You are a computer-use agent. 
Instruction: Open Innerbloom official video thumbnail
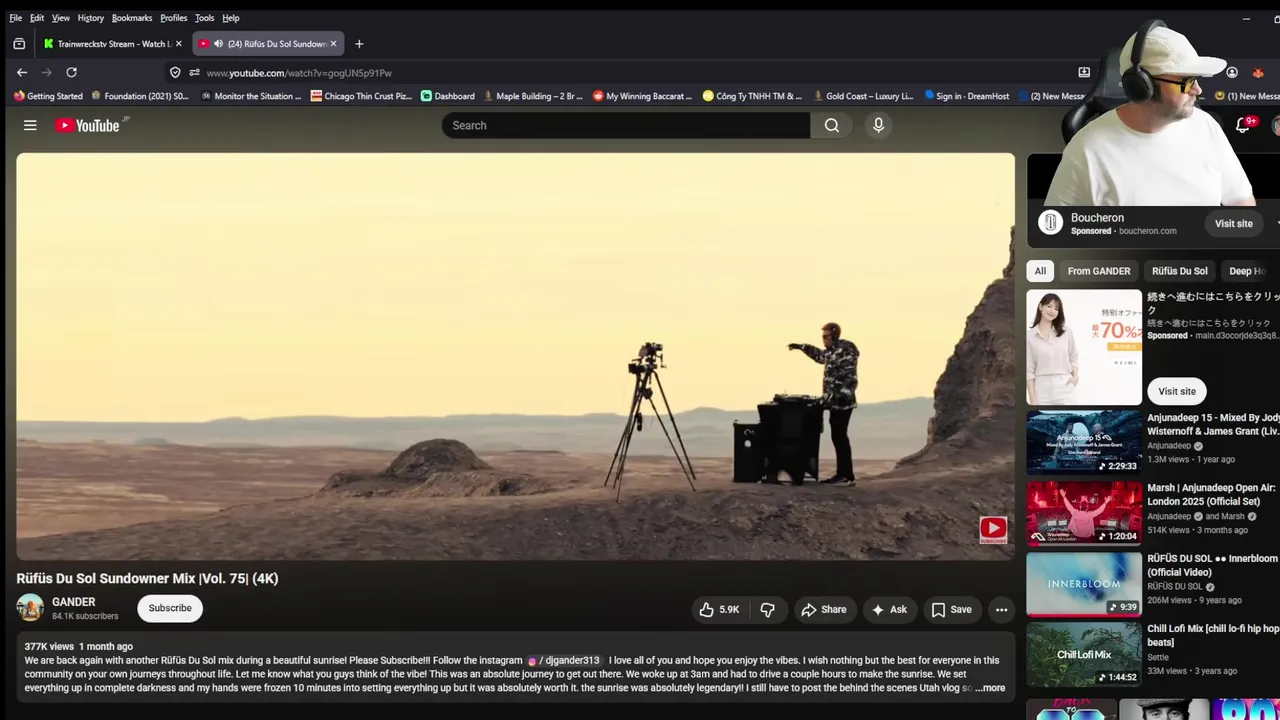[1084, 584]
